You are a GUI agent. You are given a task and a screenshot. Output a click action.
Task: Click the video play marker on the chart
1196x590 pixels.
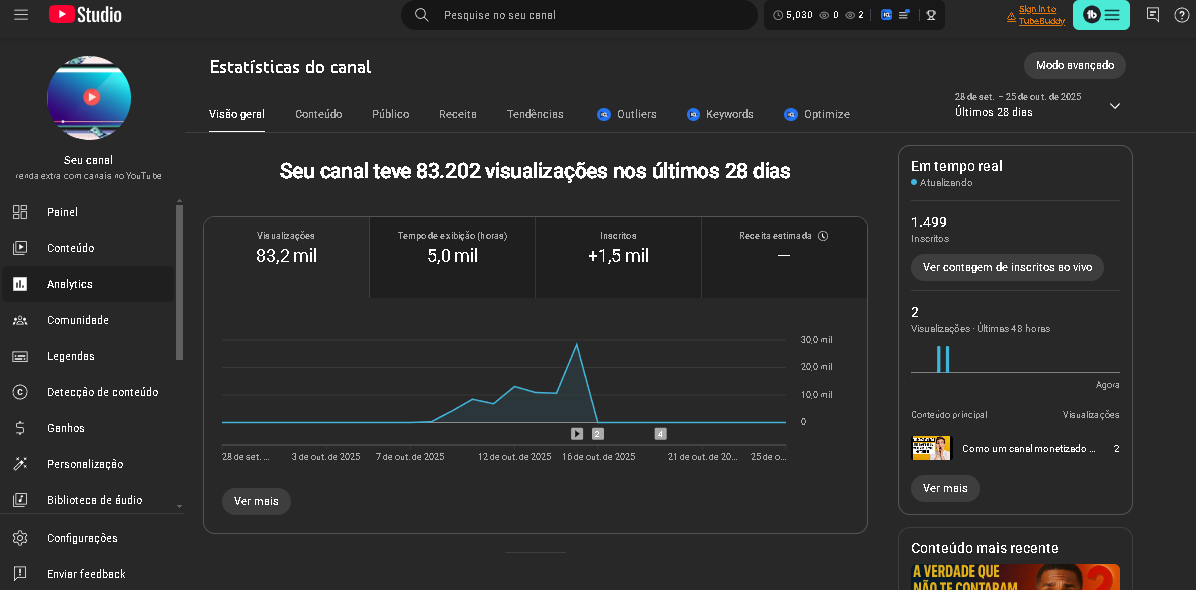[x=577, y=434]
